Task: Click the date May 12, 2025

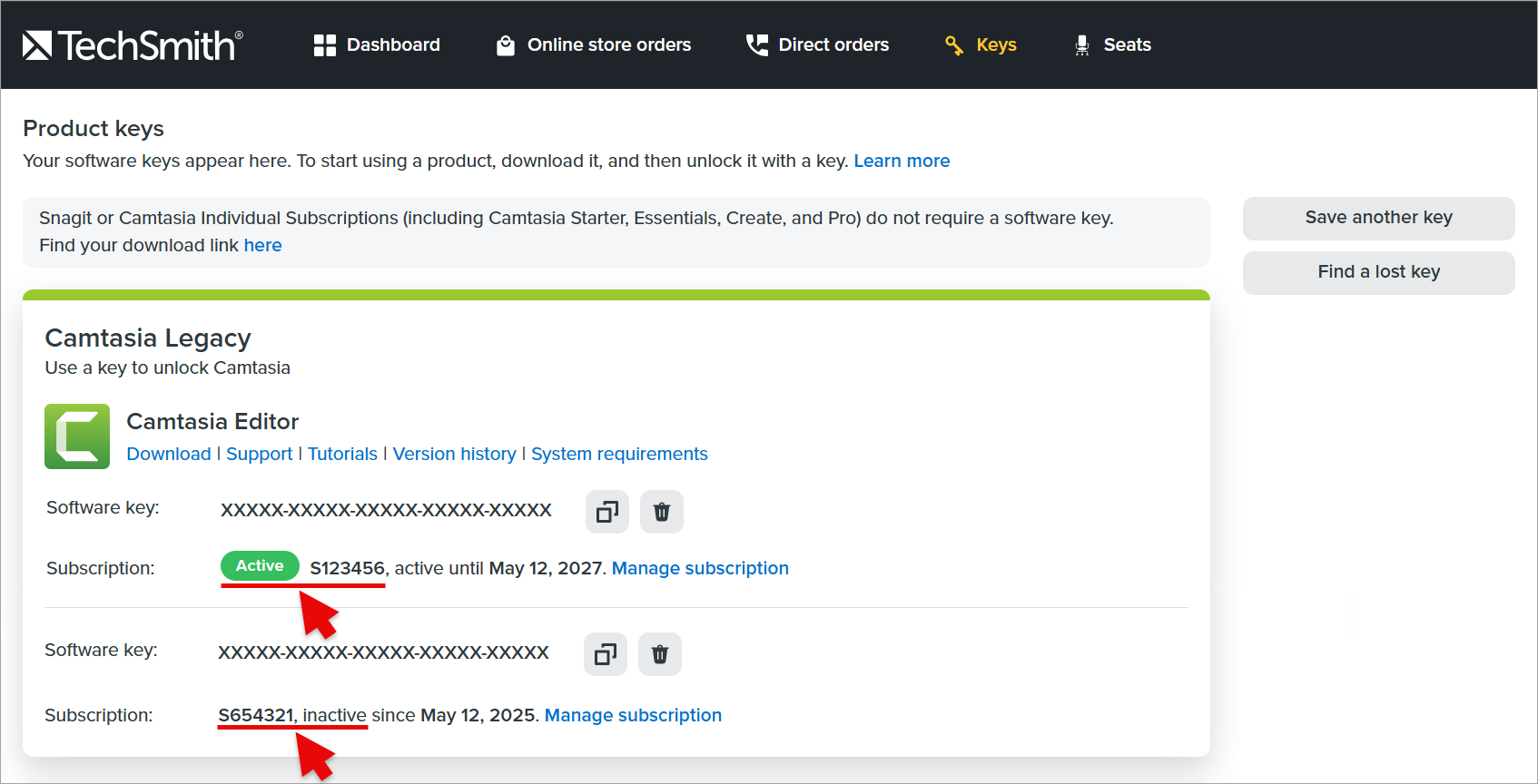Action: tap(478, 716)
